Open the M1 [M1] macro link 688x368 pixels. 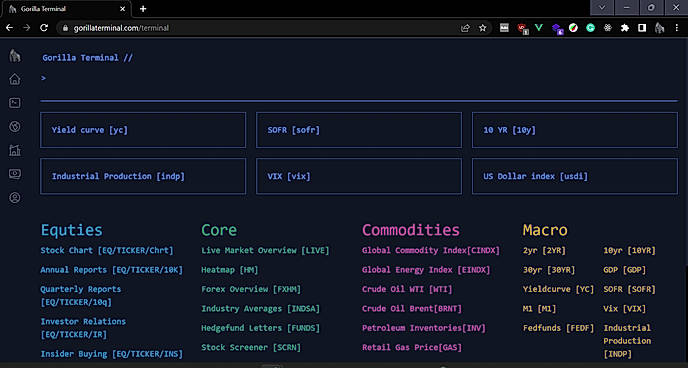539,308
